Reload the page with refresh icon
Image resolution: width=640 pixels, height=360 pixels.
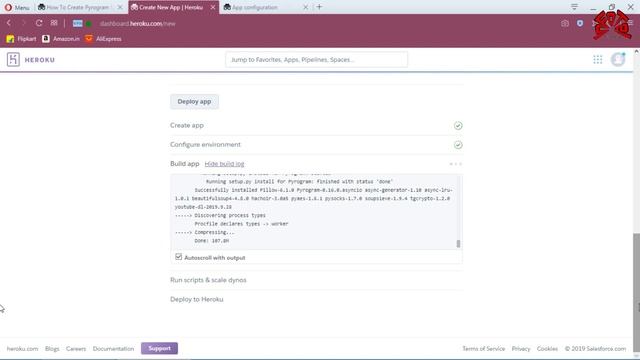coord(39,23)
